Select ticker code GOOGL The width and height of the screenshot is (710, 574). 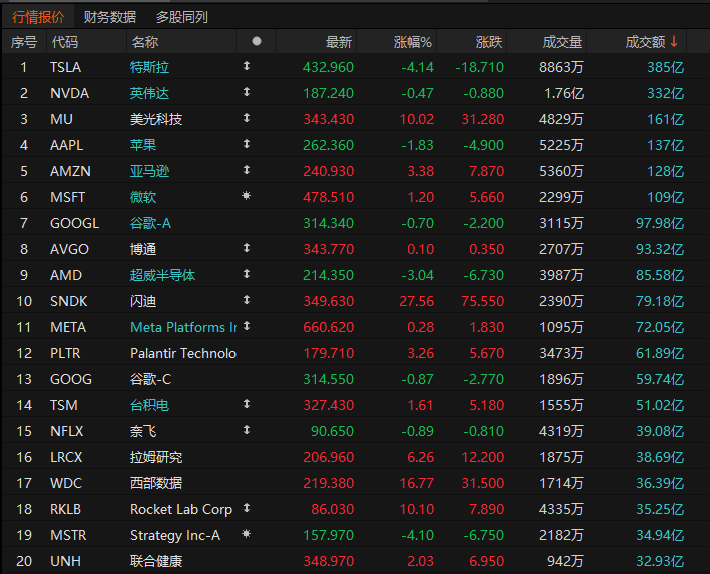pos(74,223)
